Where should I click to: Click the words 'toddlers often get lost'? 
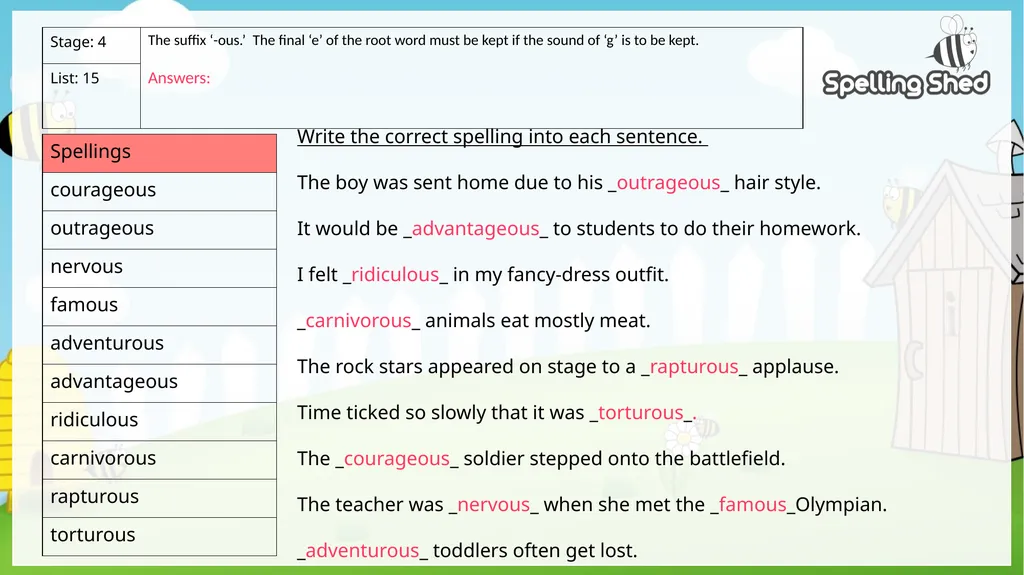pos(535,550)
